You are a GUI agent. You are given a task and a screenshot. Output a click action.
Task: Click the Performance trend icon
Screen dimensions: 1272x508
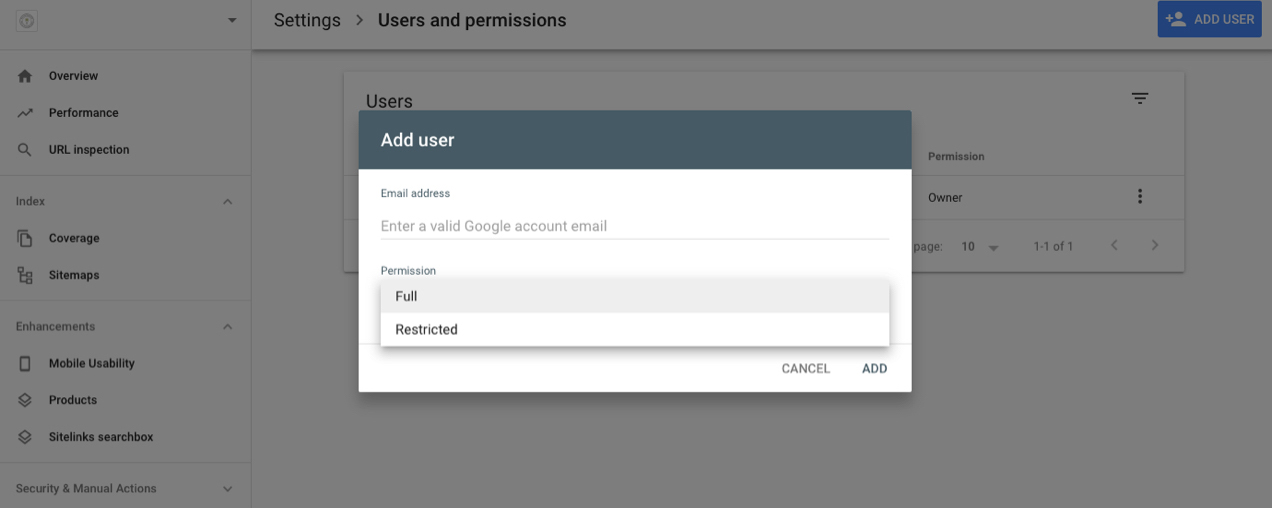pyautogui.click(x=25, y=113)
